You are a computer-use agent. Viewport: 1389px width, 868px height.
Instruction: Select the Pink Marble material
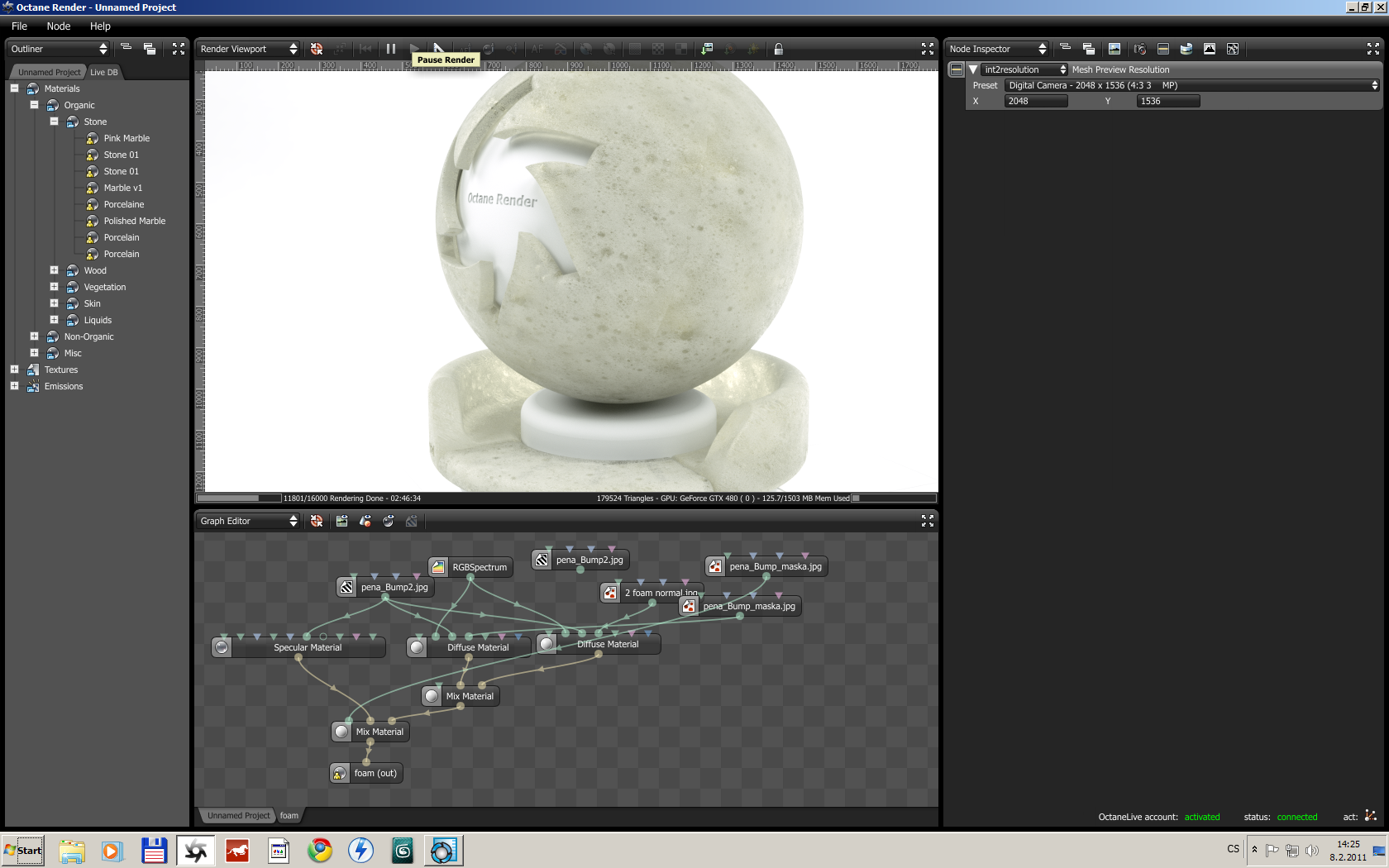coord(126,138)
